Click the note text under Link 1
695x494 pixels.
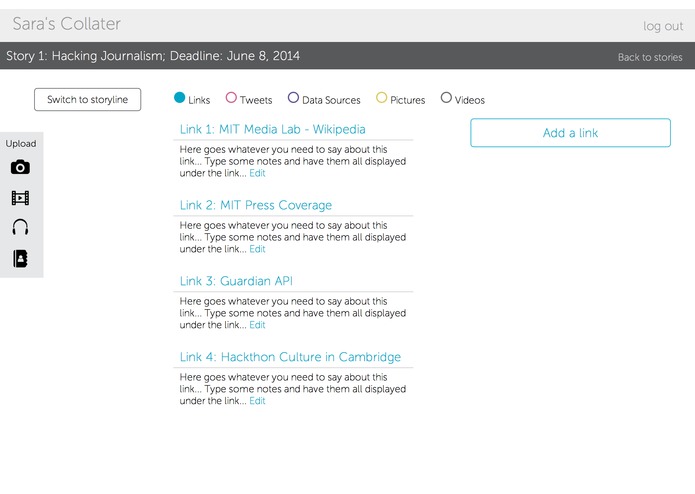(x=293, y=161)
